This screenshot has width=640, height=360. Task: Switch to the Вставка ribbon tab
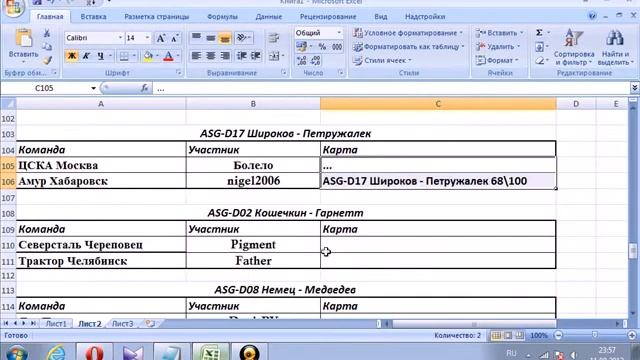tap(93, 17)
